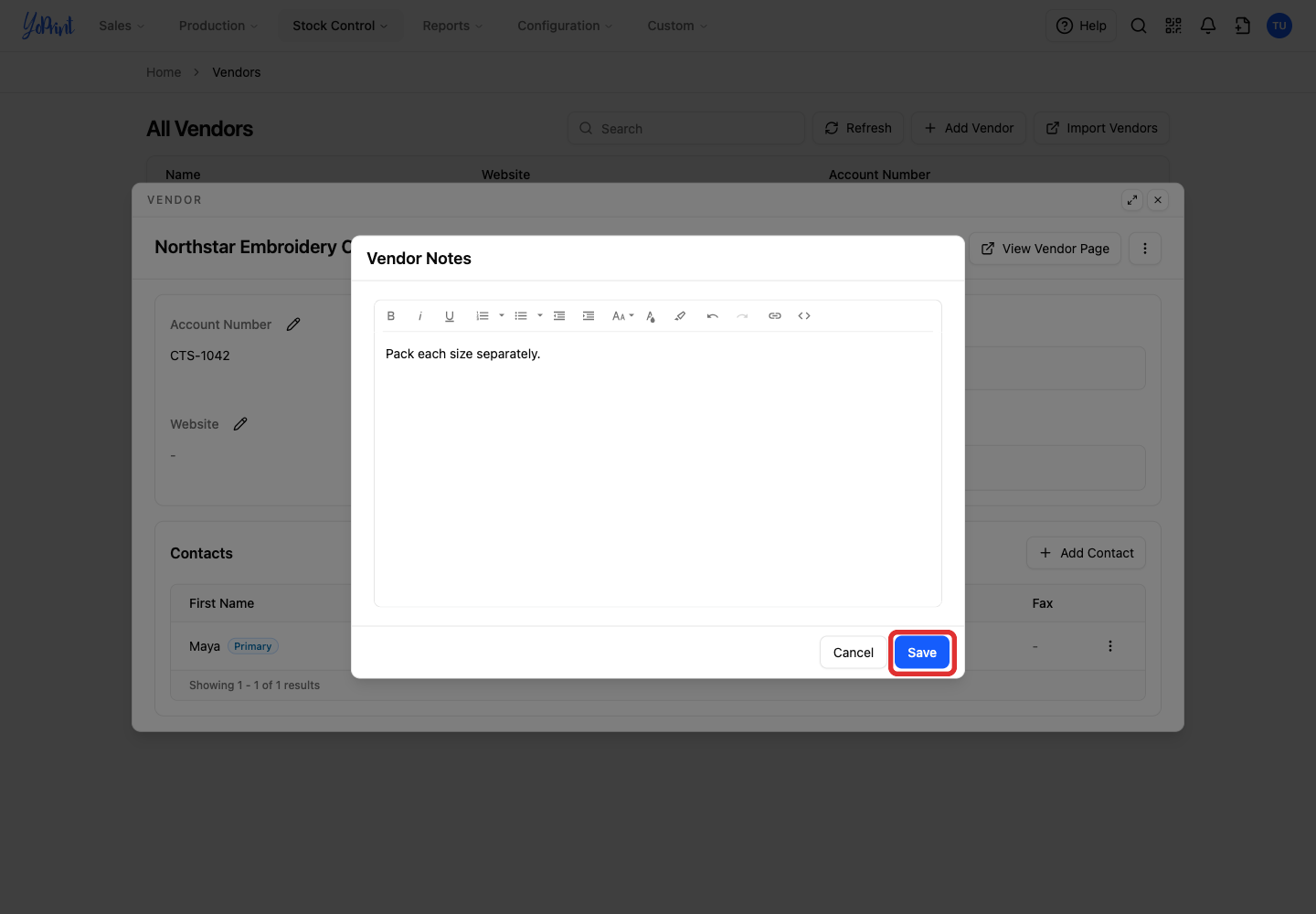Redo the last edit in notes
The image size is (1316, 914).
742,316
